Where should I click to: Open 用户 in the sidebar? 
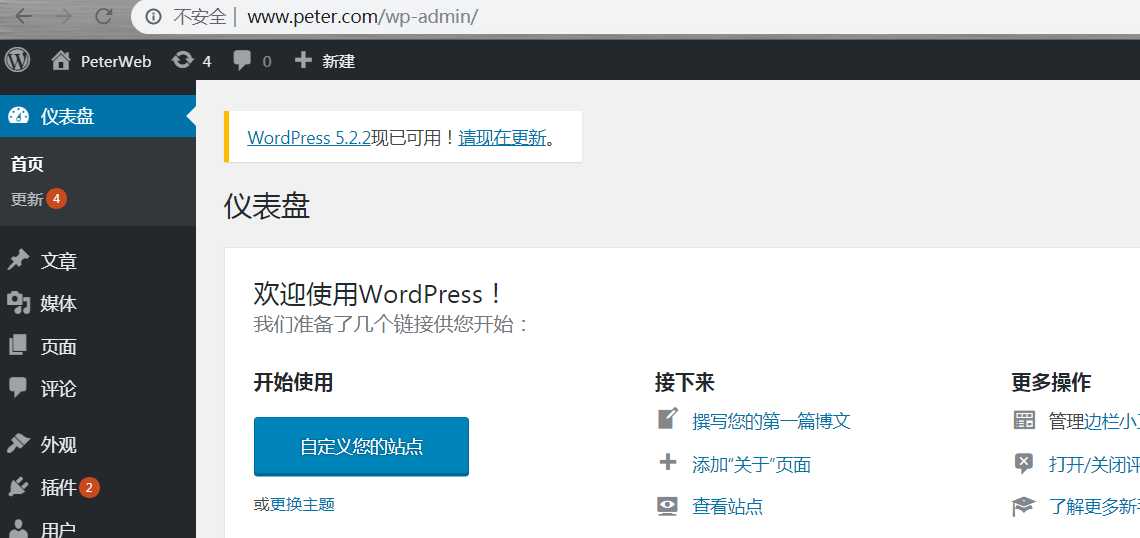pos(59,529)
